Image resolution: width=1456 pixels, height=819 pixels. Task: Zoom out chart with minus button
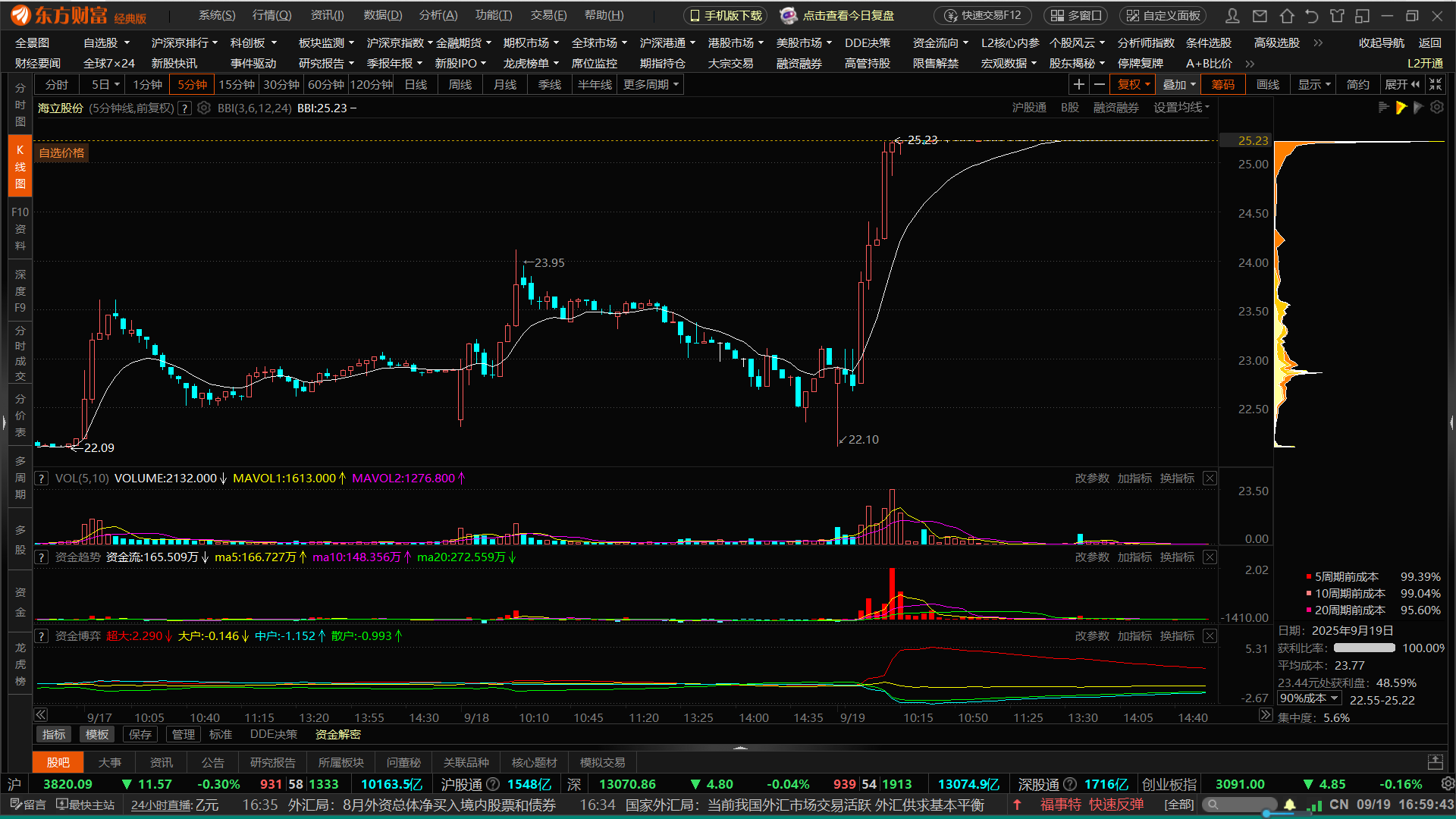pos(1099,84)
